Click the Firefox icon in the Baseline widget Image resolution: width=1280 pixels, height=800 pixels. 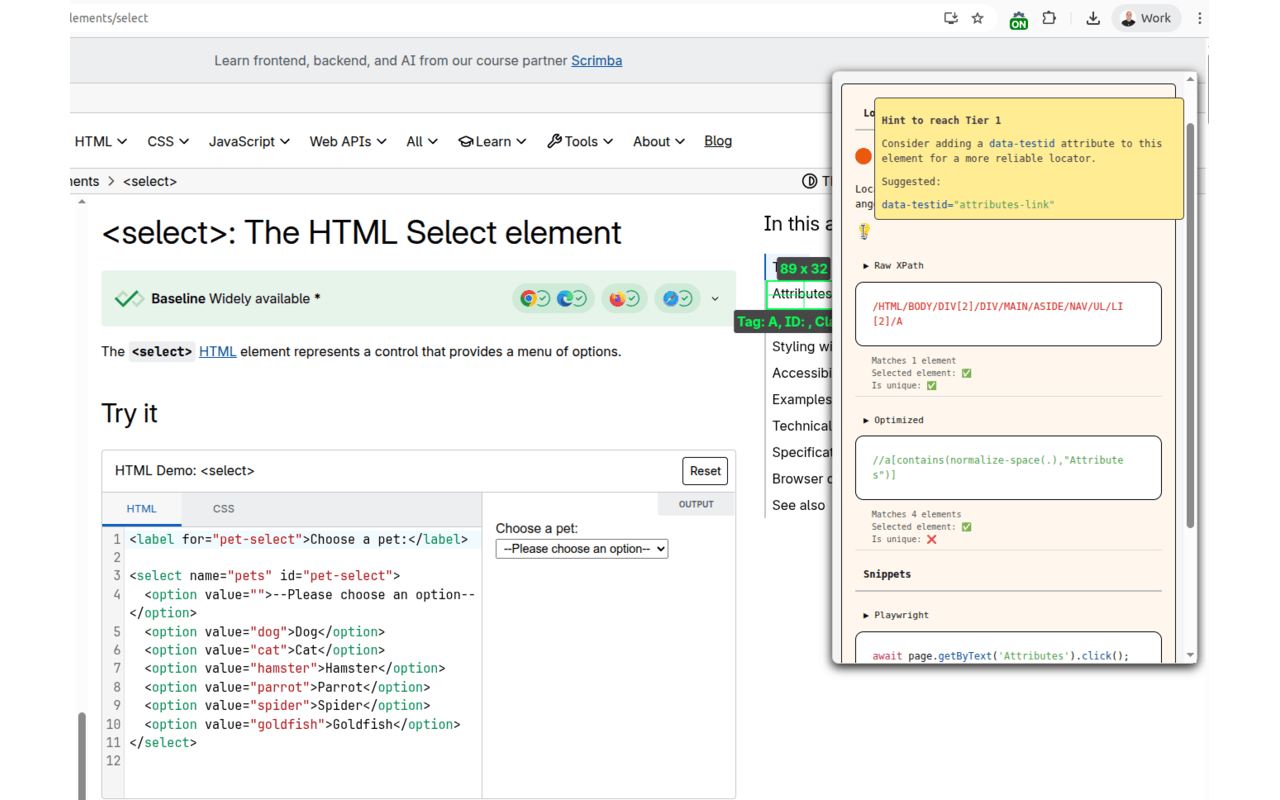[617, 297]
